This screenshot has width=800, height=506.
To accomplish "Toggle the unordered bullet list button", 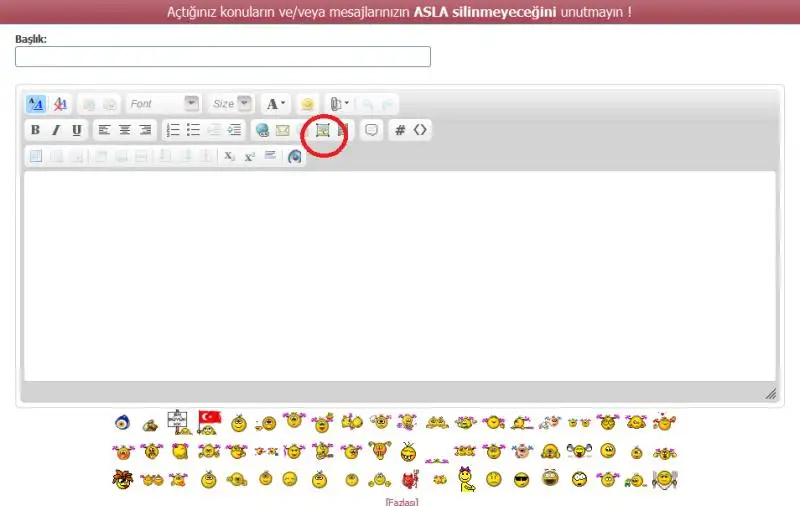I will tap(194, 130).
